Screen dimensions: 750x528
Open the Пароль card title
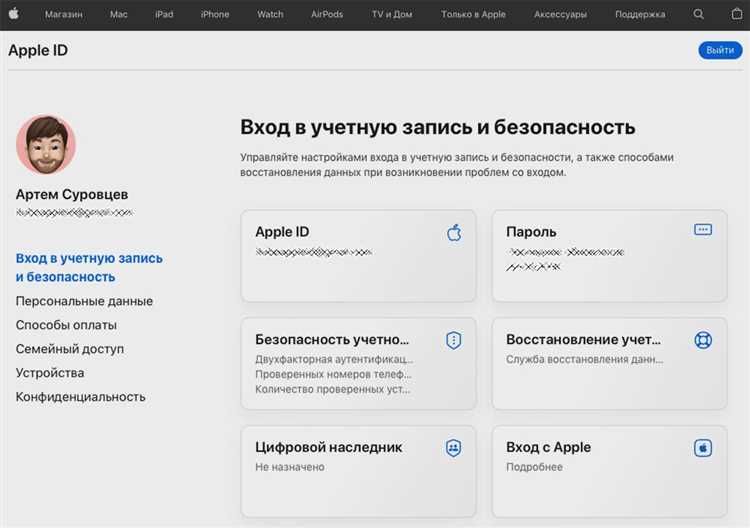pyautogui.click(x=531, y=232)
